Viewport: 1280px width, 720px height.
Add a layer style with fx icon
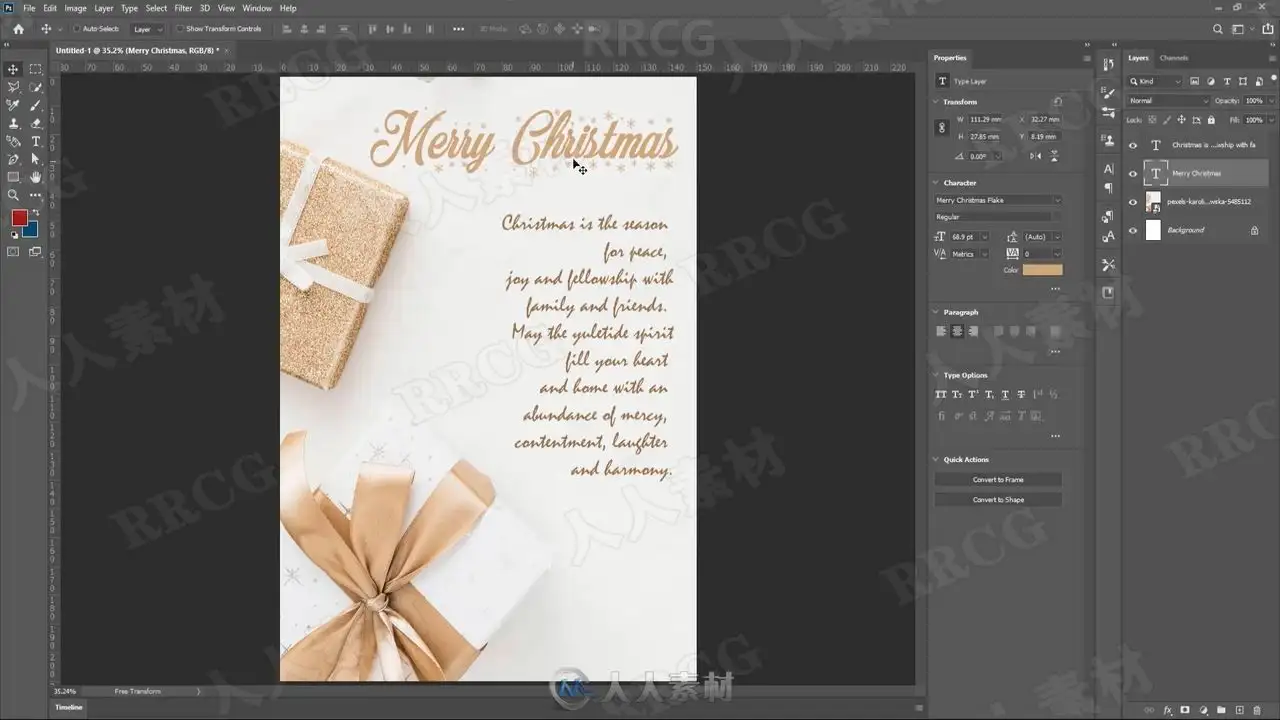1167,710
